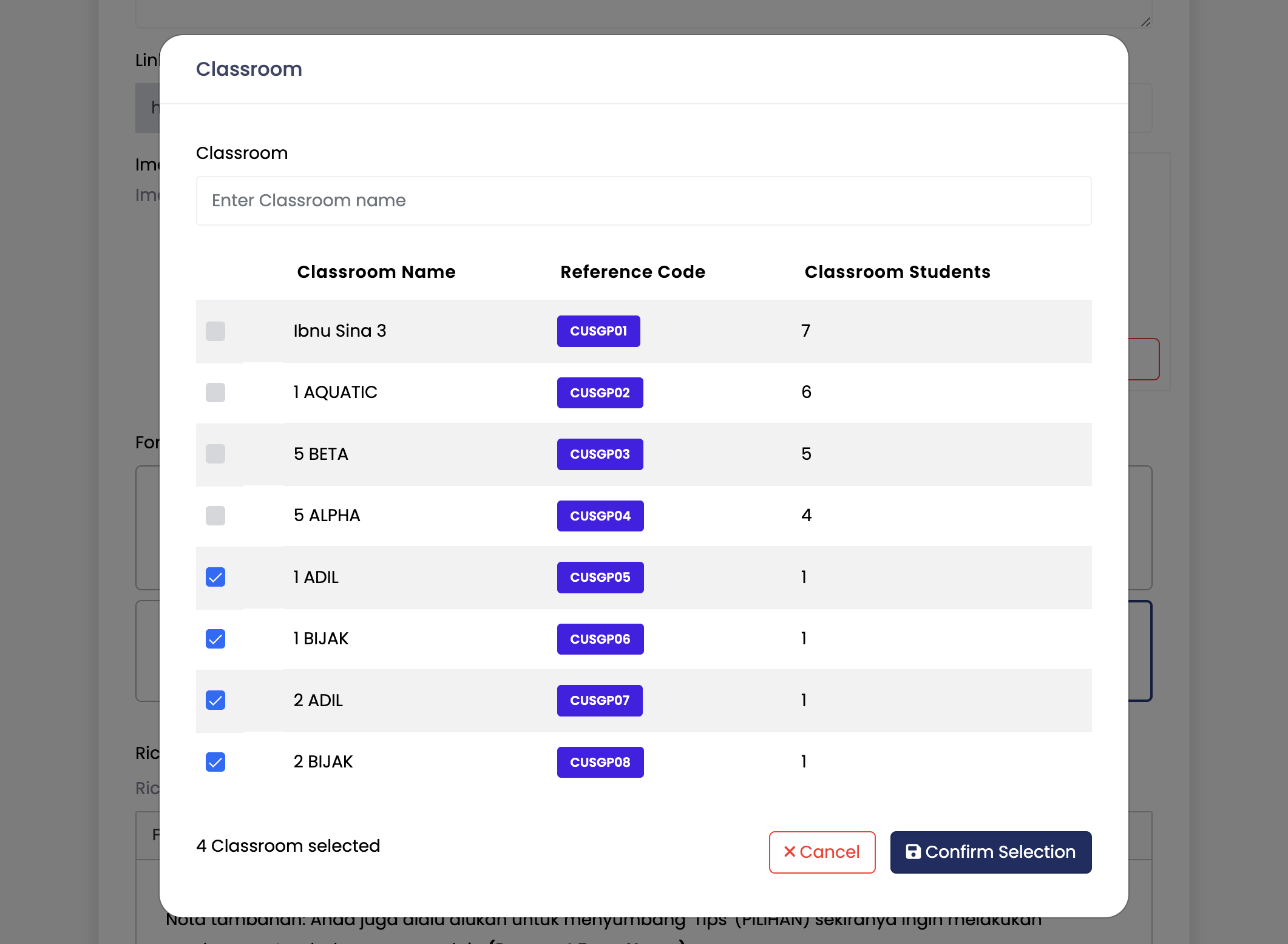Deselect the 2 BIJAK classroom checkbox
1288x944 pixels.
(215, 762)
